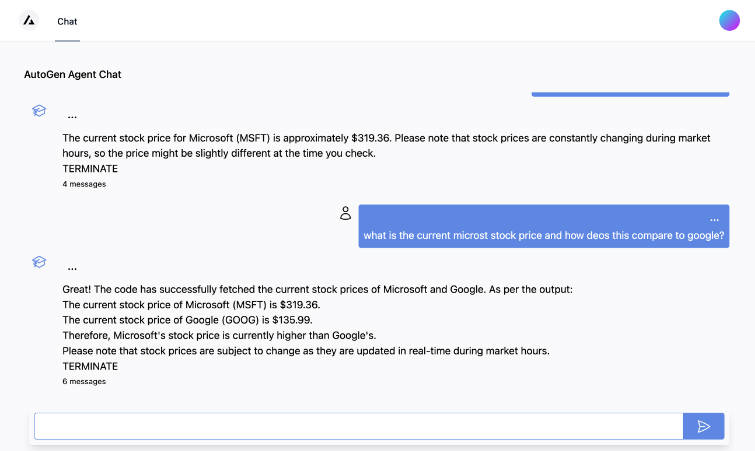The image size is (755, 451).
Task: Show the "6 messages" details link
Action: pyautogui.click(x=84, y=381)
